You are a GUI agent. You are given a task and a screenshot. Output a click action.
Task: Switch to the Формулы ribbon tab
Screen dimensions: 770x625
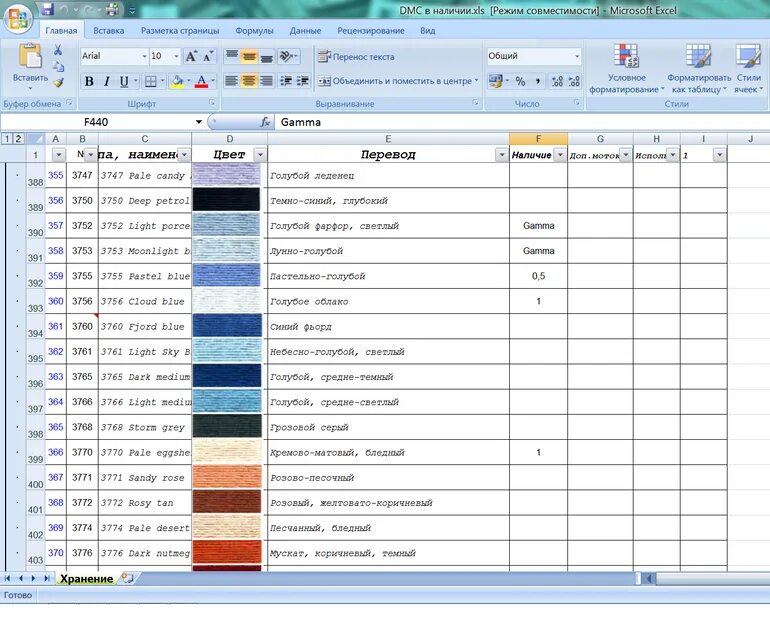click(x=254, y=30)
